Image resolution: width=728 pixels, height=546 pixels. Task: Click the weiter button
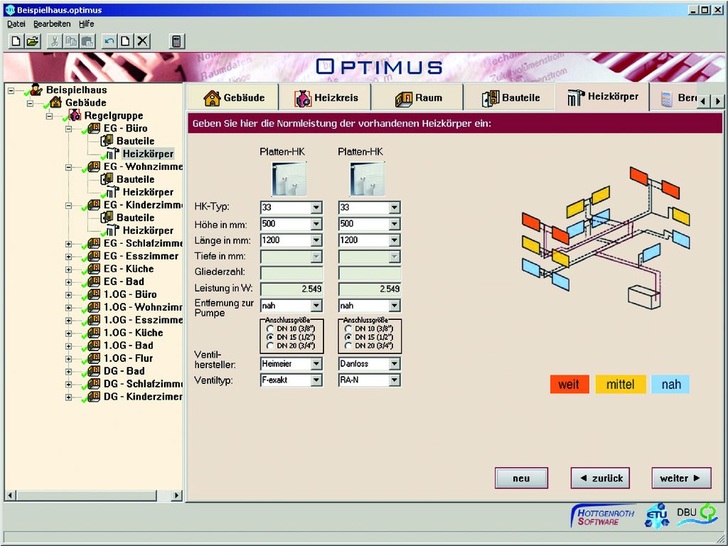[x=681, y=478]
